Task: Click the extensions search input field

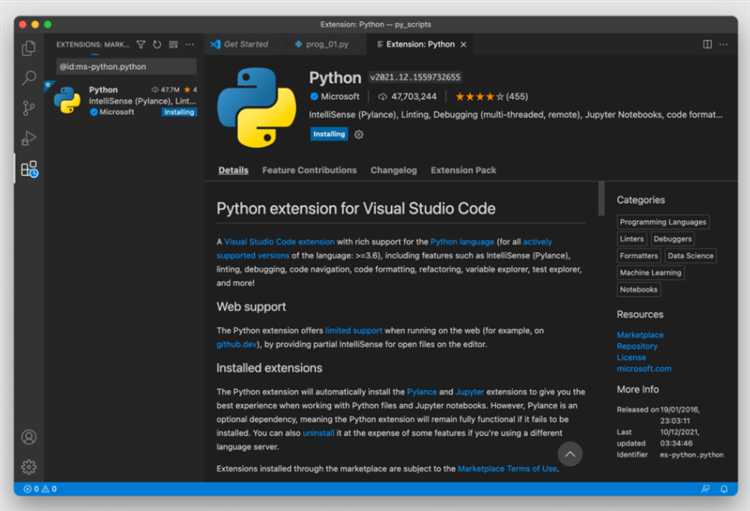Action: pyautogui.click(x=126, y=67)
